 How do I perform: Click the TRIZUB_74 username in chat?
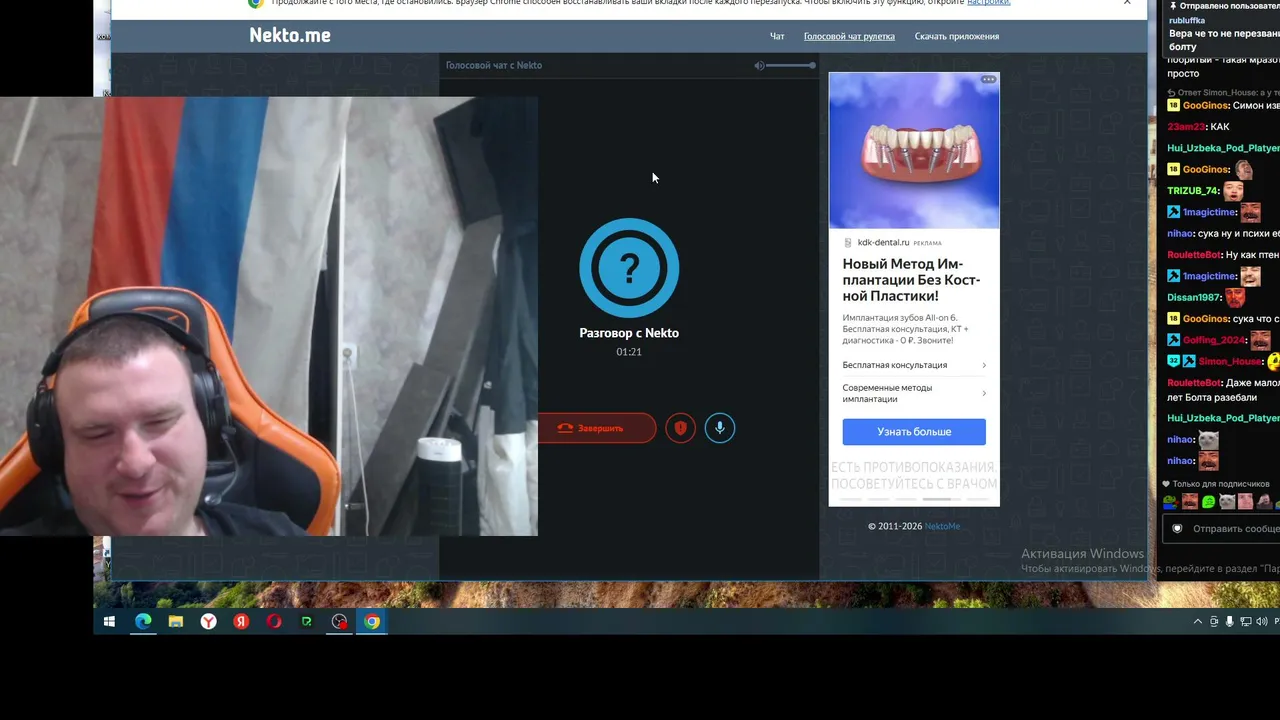(1192, 191)
